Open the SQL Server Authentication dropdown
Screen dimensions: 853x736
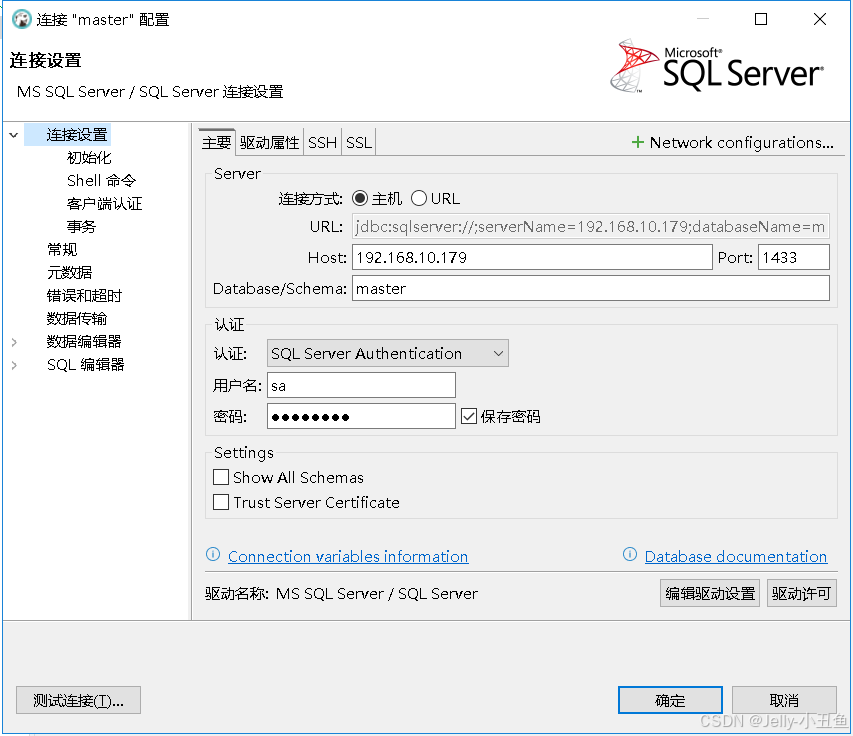click(387, 354)
